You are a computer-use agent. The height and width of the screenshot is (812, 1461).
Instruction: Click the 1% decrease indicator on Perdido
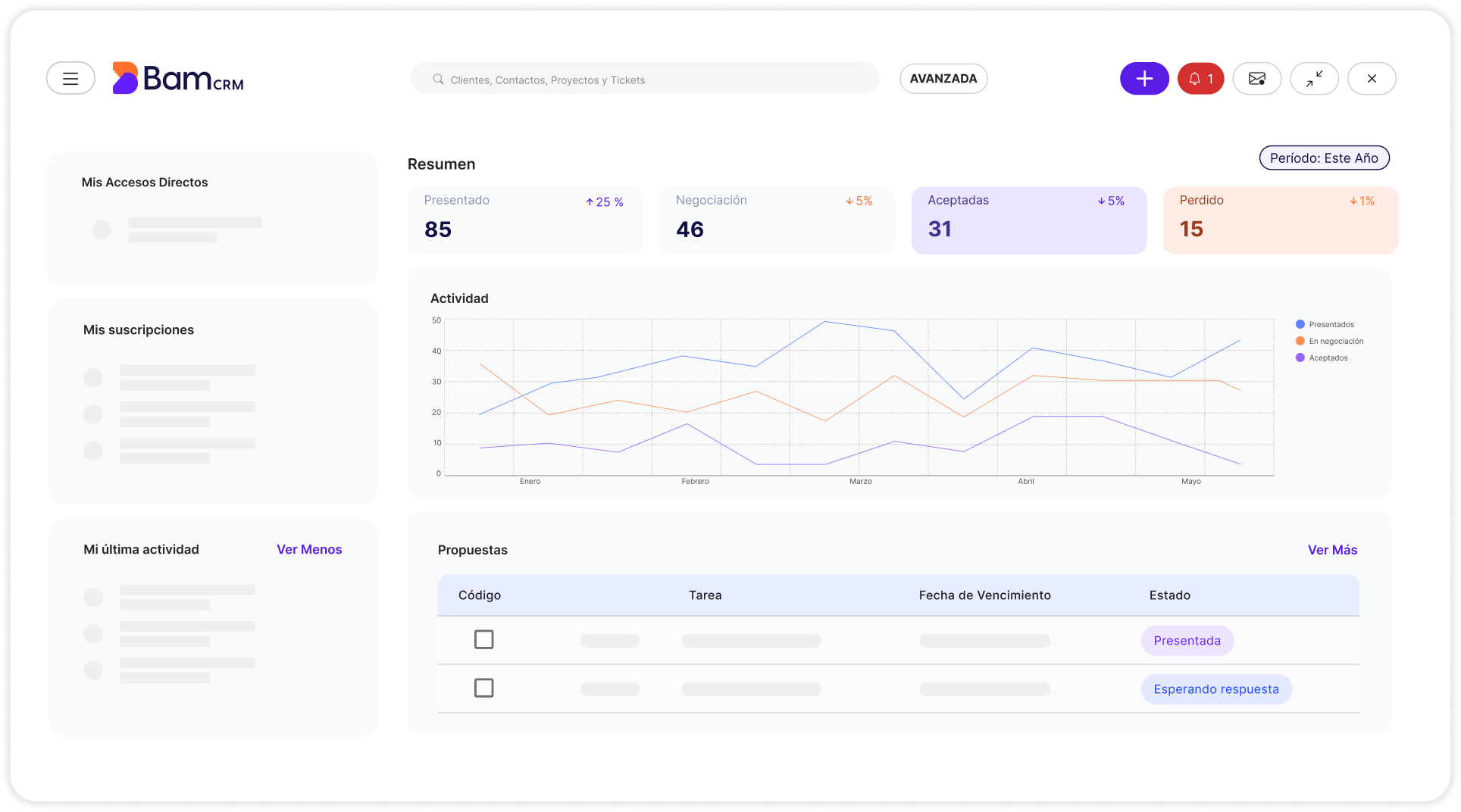click(x=1362, y=201)
